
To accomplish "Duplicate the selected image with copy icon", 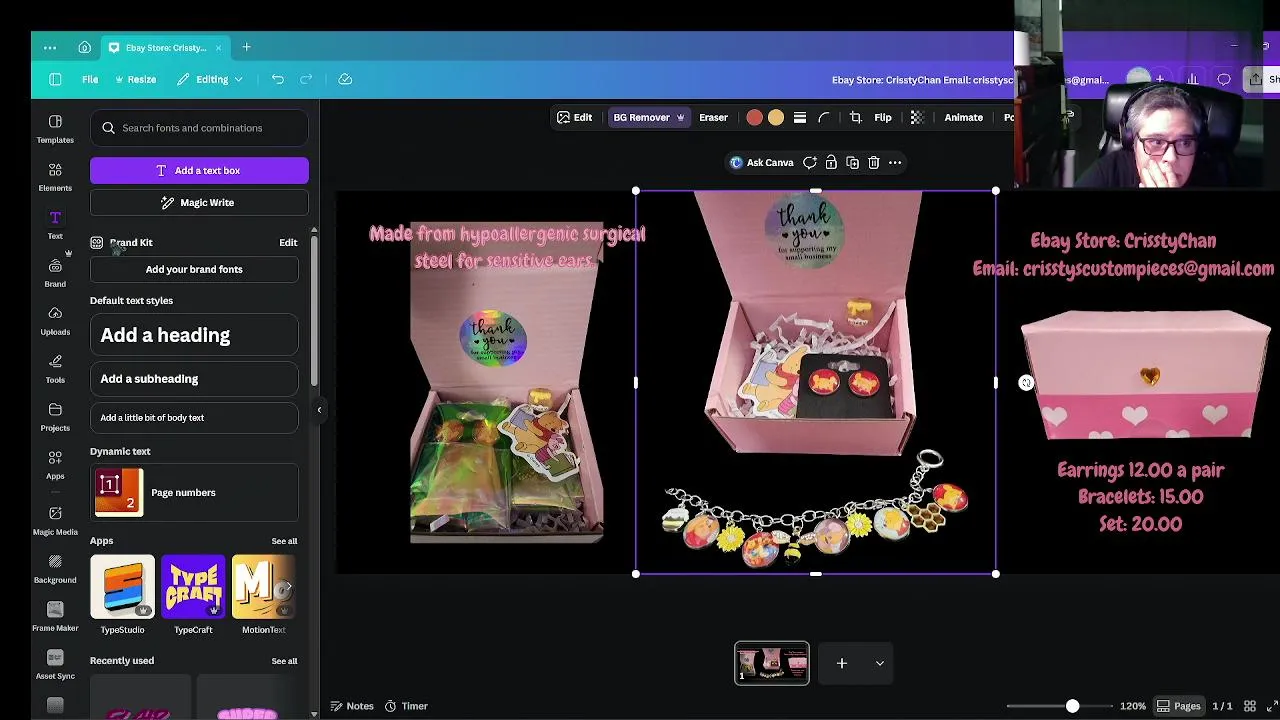I will [853, 162].
